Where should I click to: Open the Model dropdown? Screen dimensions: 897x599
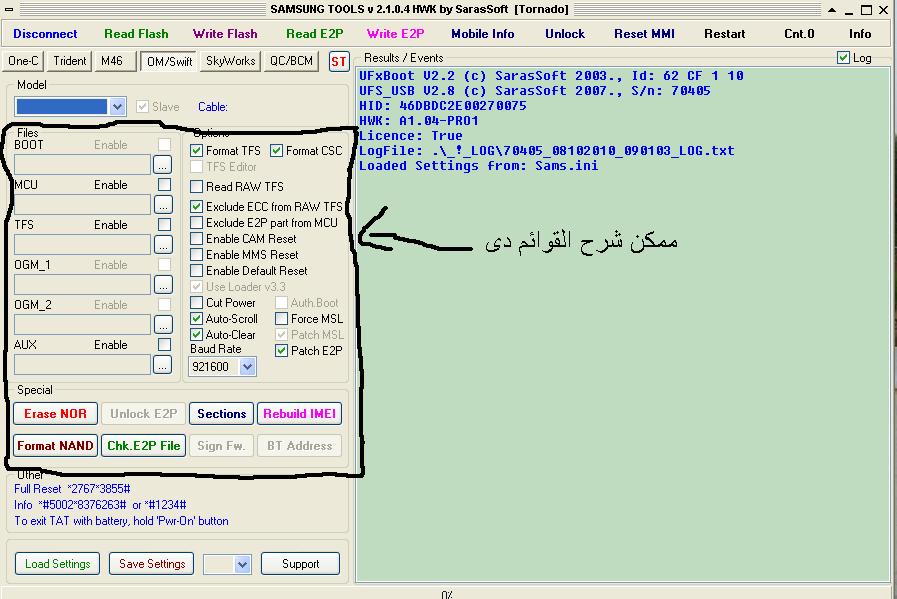coord(117,107)
